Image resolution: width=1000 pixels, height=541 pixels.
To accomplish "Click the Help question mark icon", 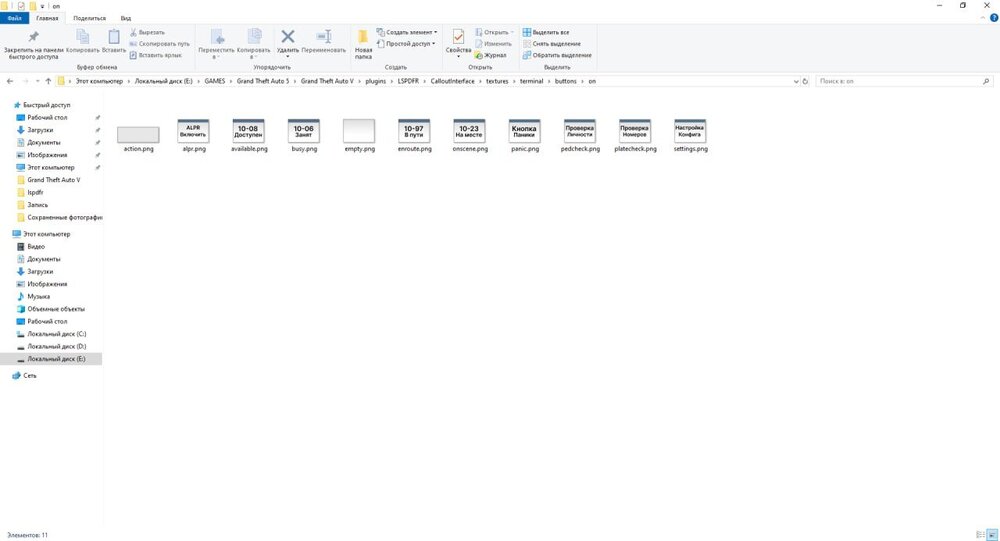I will point(994,18).
